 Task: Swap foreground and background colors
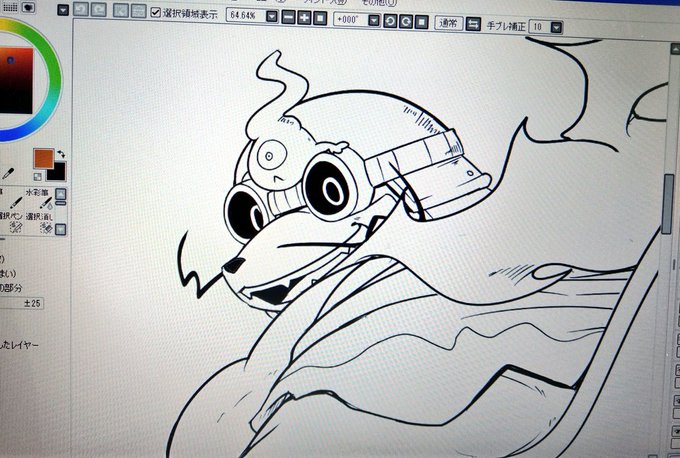coord(61,154)
